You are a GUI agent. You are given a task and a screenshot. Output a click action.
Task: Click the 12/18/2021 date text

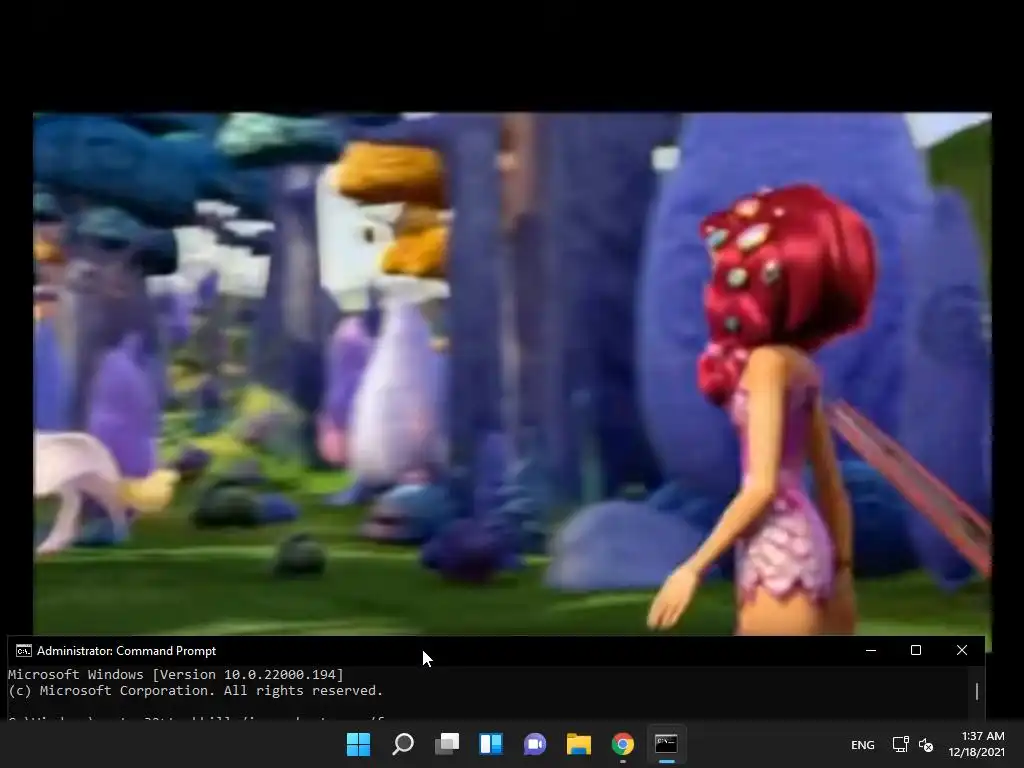click(977, 752)
